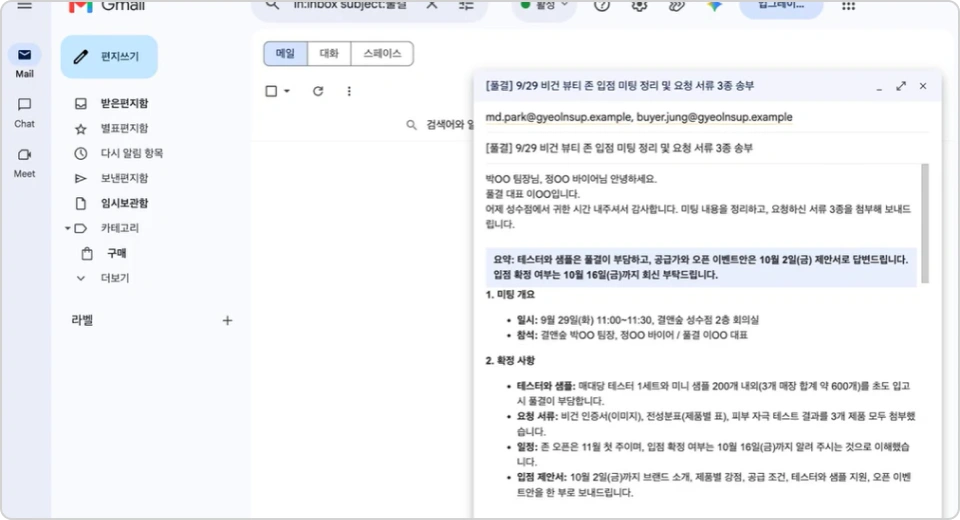Screen dimensions: 960x520
Task: Click the '2. 확정 사항' heading
Action: pyautogui.click(x=510, y=361)
